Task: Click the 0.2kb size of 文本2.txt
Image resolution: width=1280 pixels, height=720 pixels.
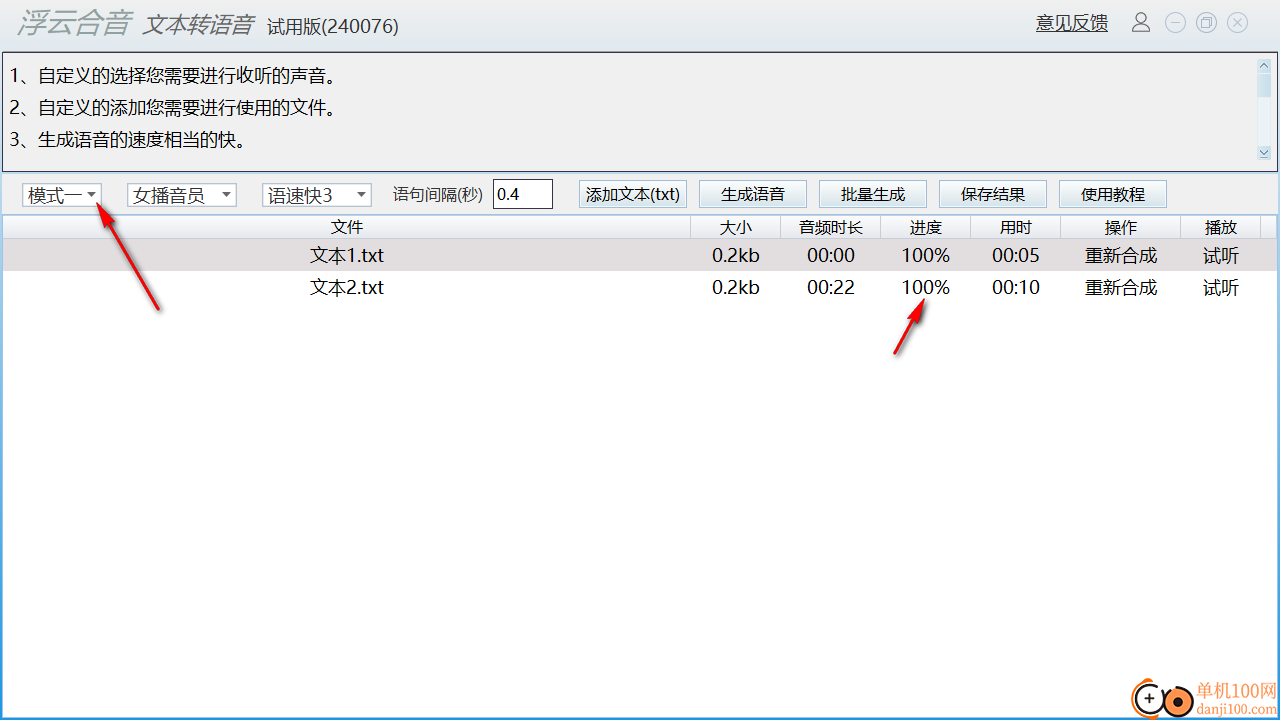Action: pos(736,288)
